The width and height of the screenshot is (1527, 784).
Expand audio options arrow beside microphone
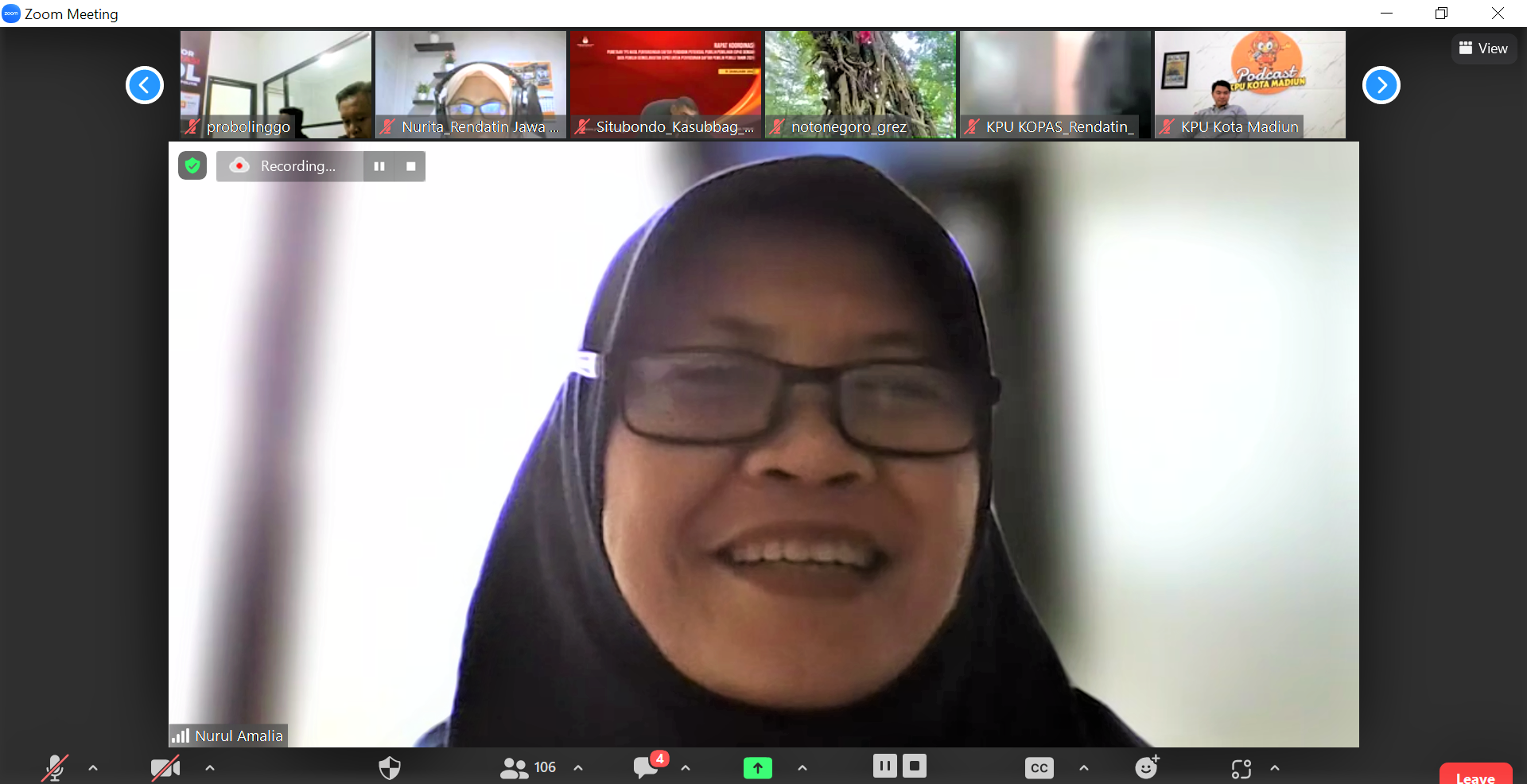(x=93, y=767)
